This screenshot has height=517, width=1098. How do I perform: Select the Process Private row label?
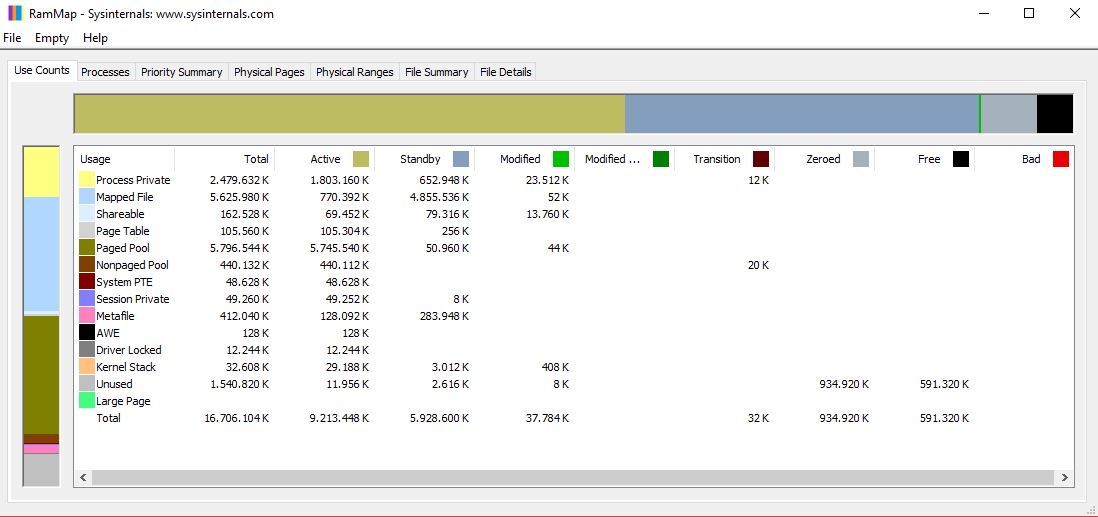coord(133,180)
